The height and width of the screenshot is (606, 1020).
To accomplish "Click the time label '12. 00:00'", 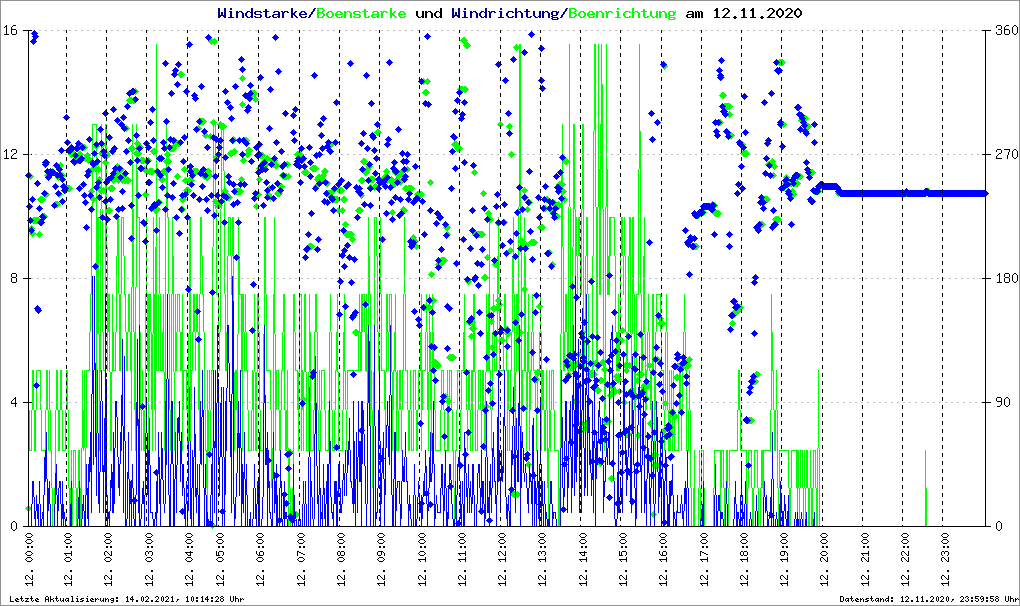I will pos(28,559).
